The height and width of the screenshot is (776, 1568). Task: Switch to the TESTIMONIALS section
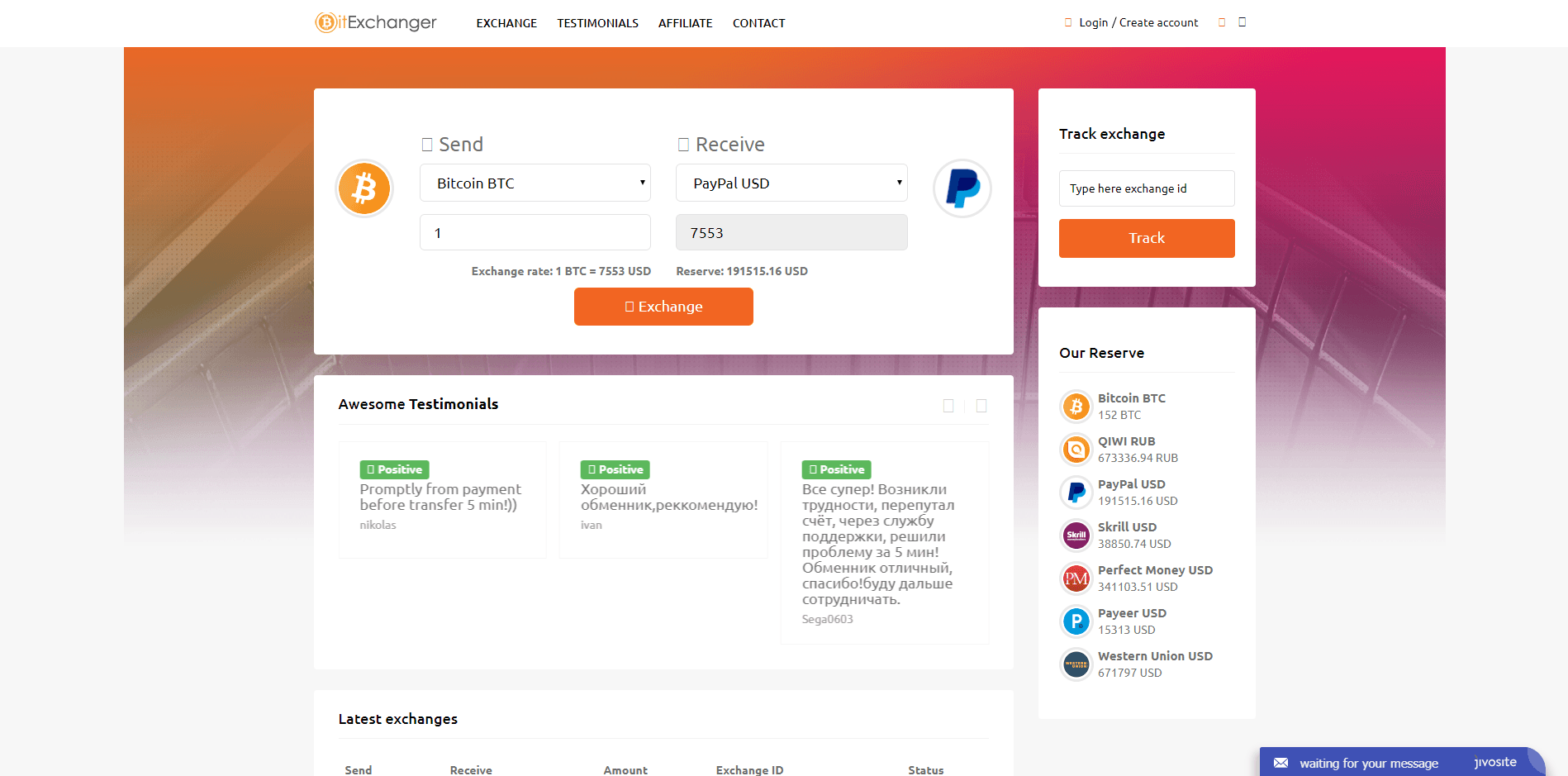597,23
